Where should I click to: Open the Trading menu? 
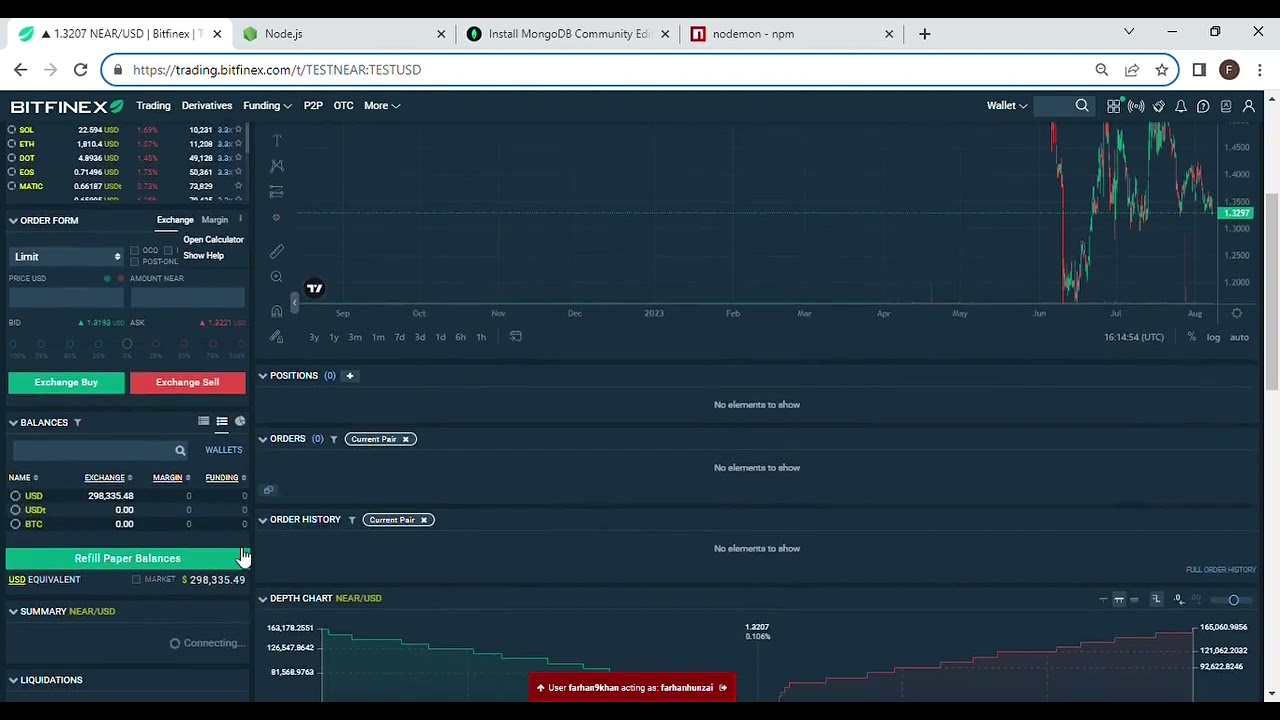pos(153,106)
